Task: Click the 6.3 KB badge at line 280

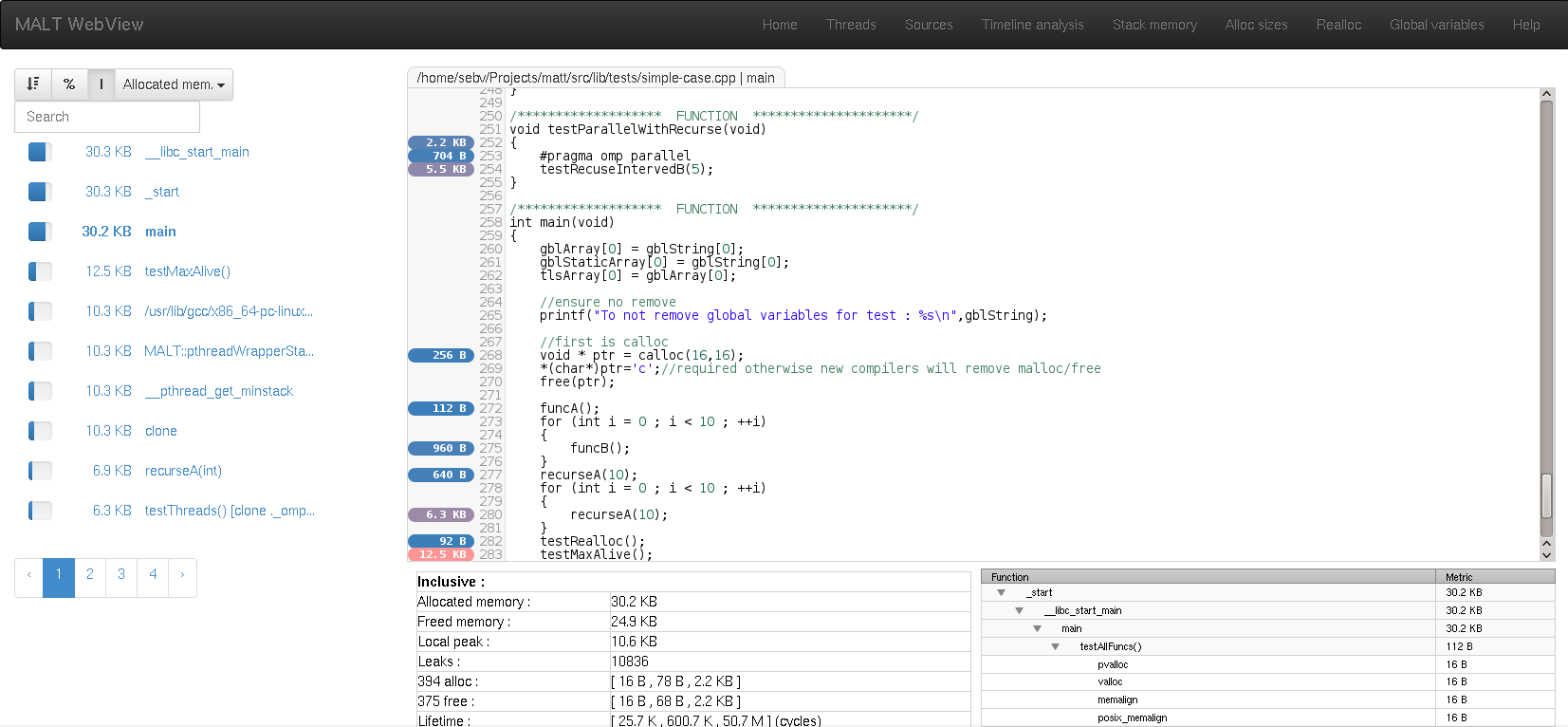Action: tap(441, 514)
